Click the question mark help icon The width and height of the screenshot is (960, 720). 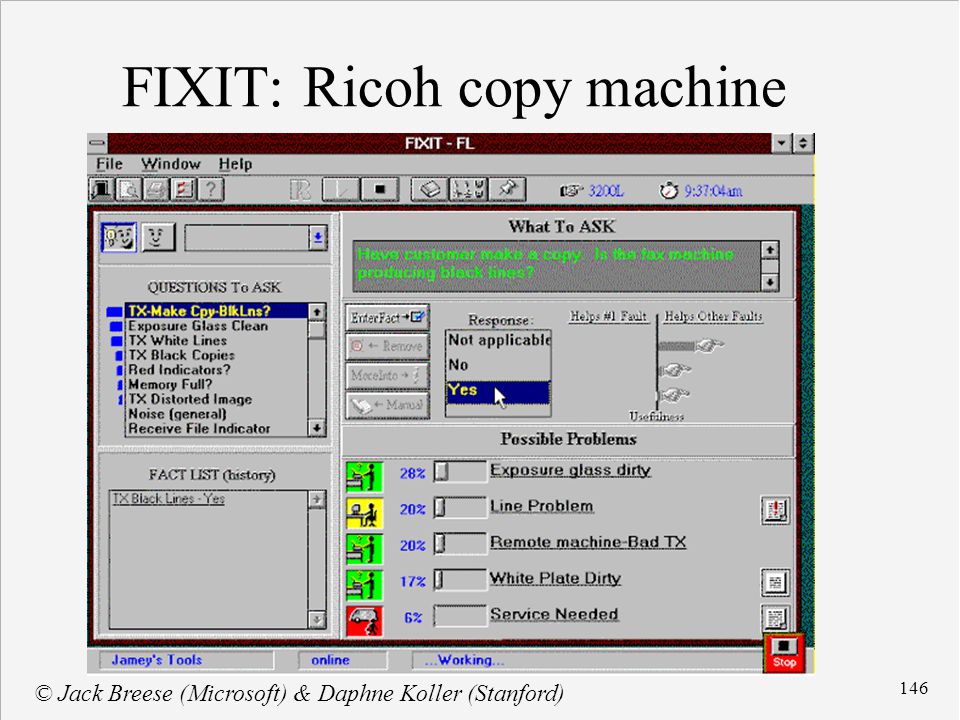pos(211,190)
